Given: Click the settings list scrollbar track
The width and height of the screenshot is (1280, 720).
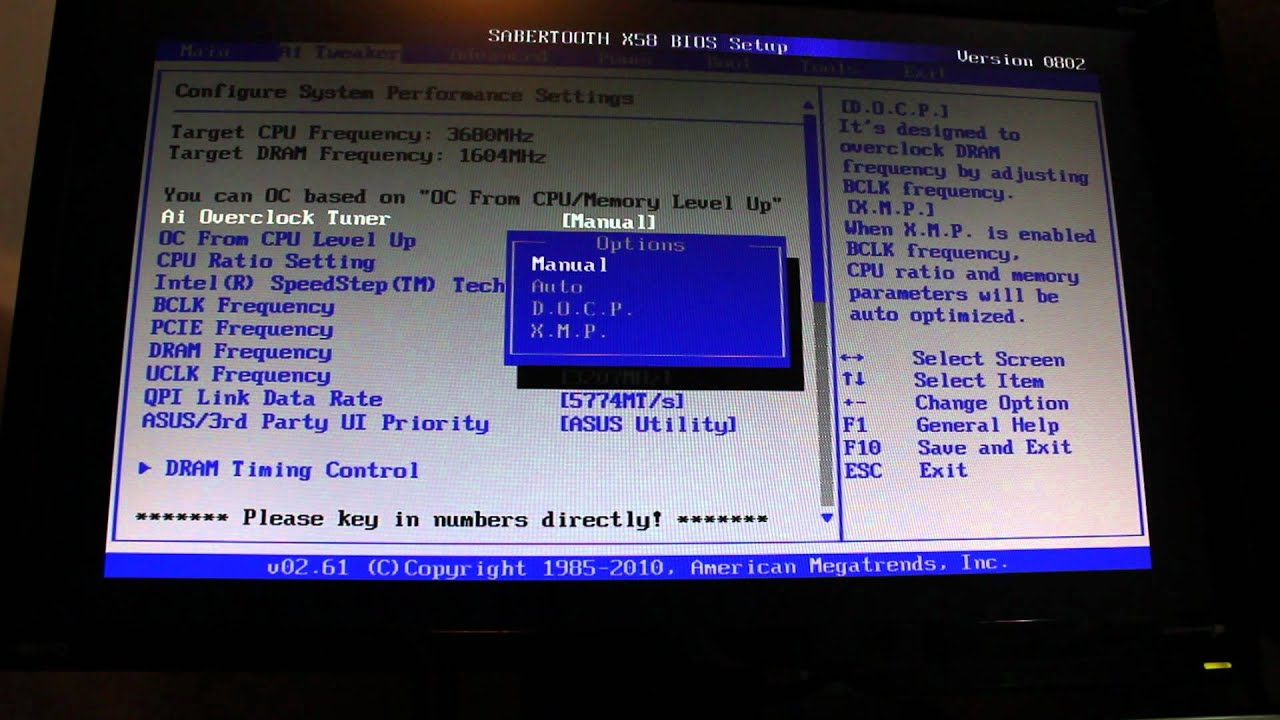Looking at the screenshot, I should pos(818,310).
